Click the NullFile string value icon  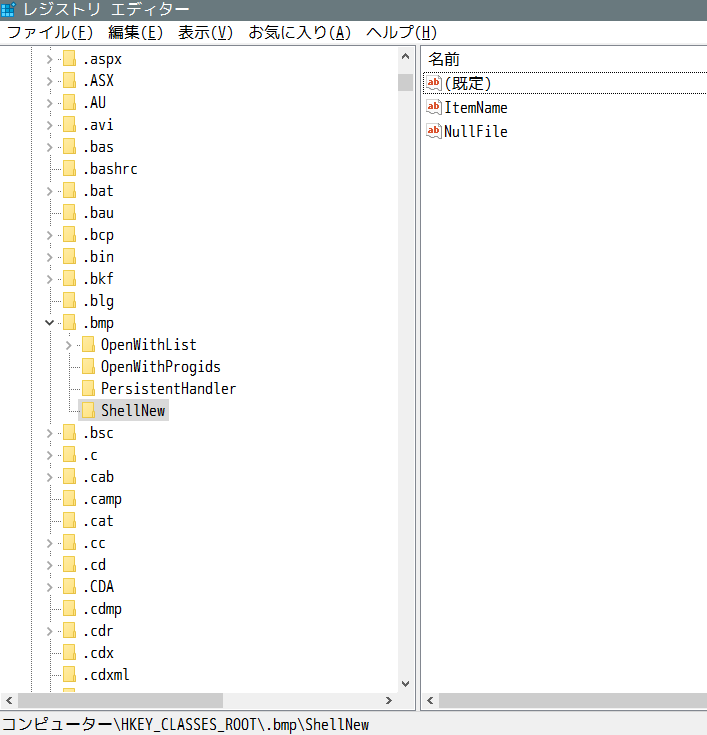click(434, 131)
